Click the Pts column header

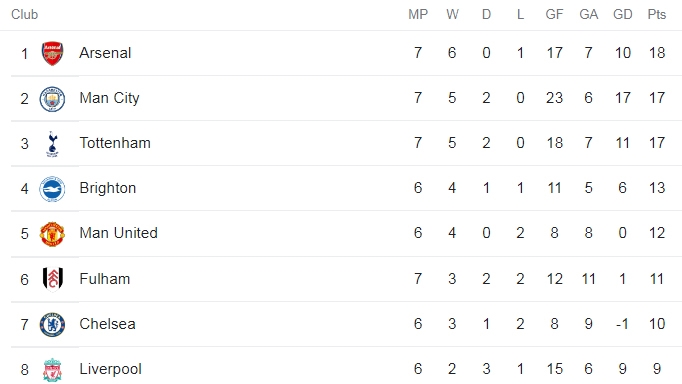pos(657,14)
